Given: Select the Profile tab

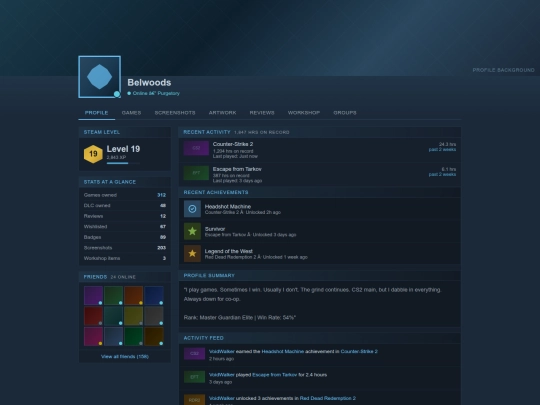Looking at the screenshot, I should (96, 113).
